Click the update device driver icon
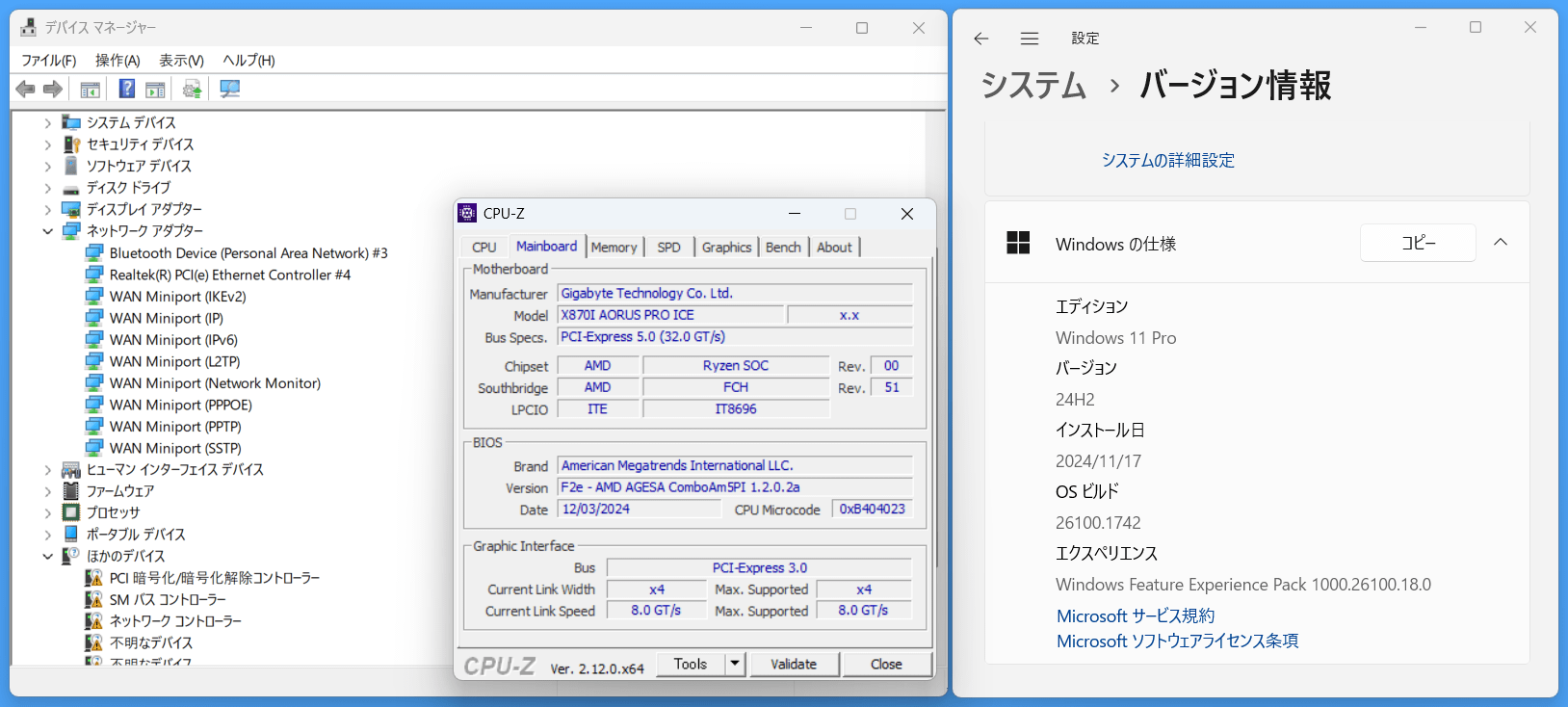This screenshot has width=1568, height=707. 193,89
